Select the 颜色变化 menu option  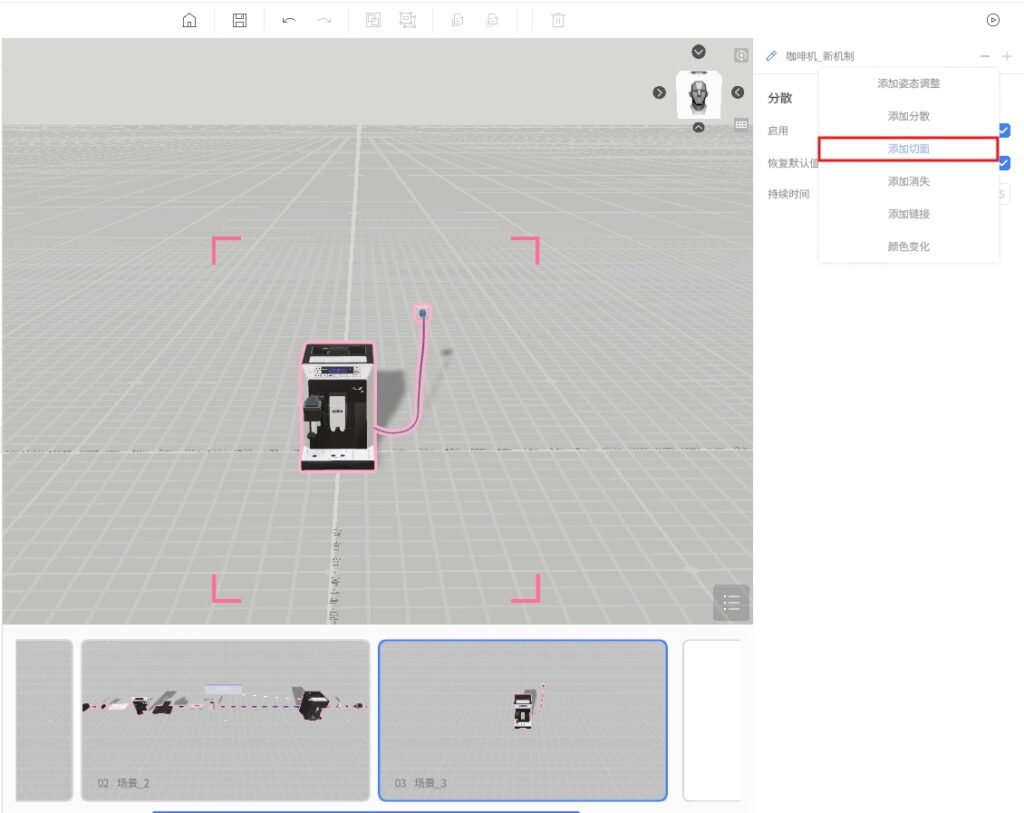point(908,246)
